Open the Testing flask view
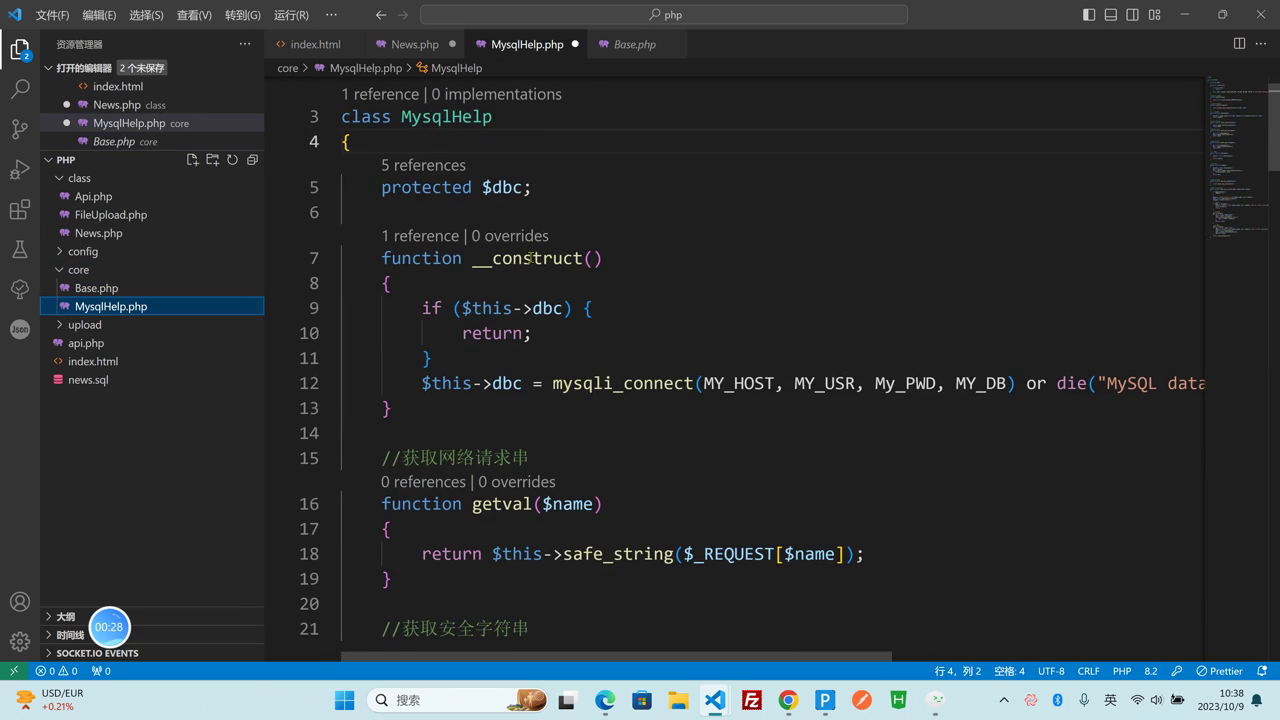Viewport: 1280px width, 720px height. click(20, 249)
